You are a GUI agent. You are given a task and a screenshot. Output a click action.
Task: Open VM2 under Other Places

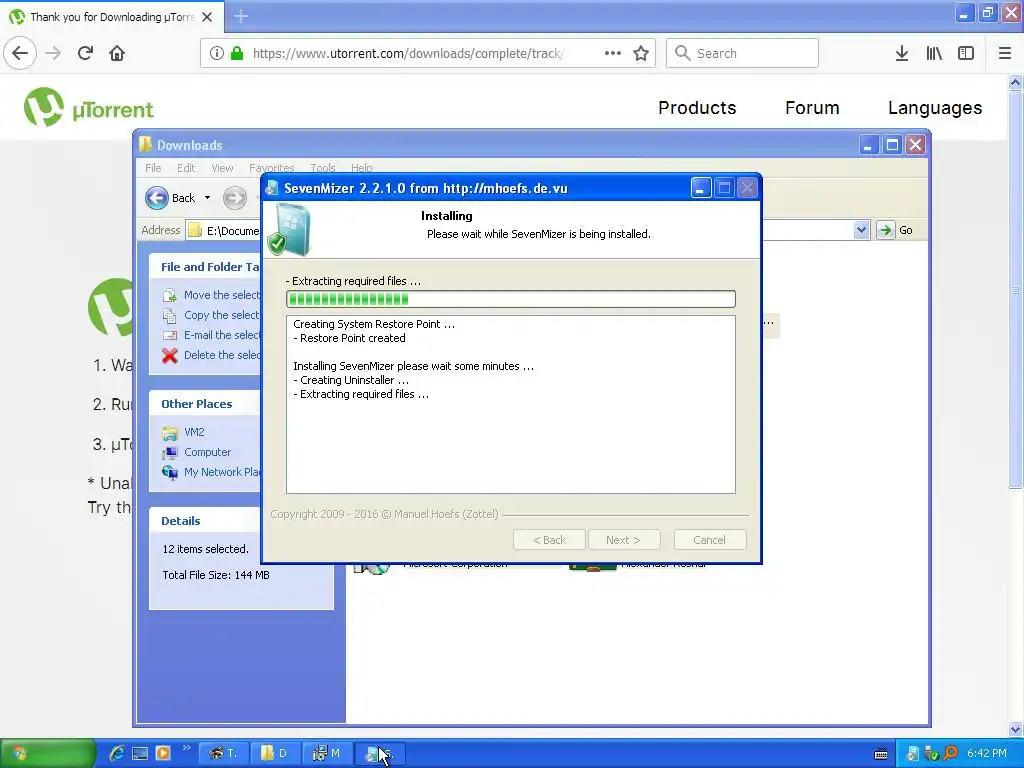pos(184,432)
